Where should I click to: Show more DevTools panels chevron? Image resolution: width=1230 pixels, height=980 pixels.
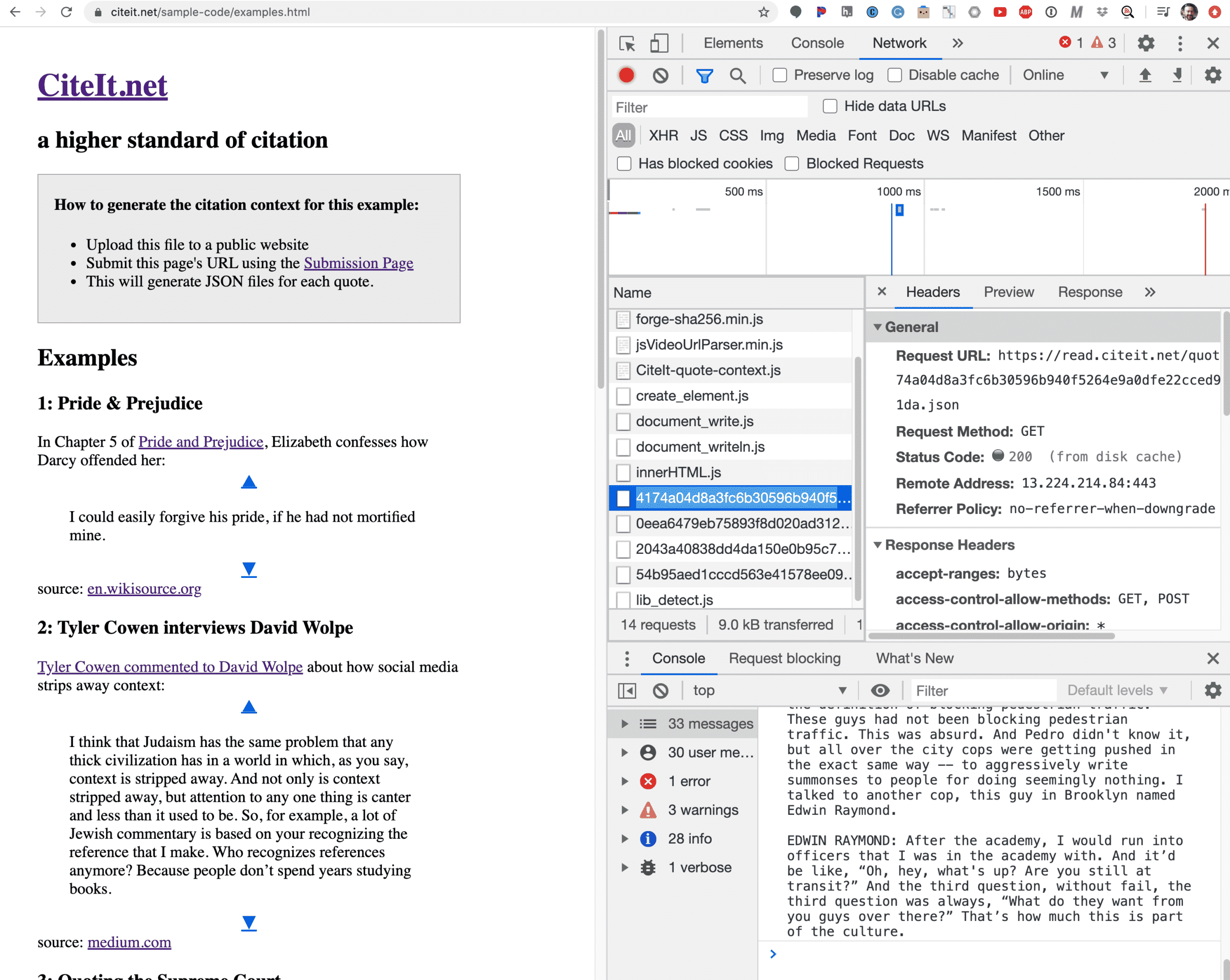958,43
